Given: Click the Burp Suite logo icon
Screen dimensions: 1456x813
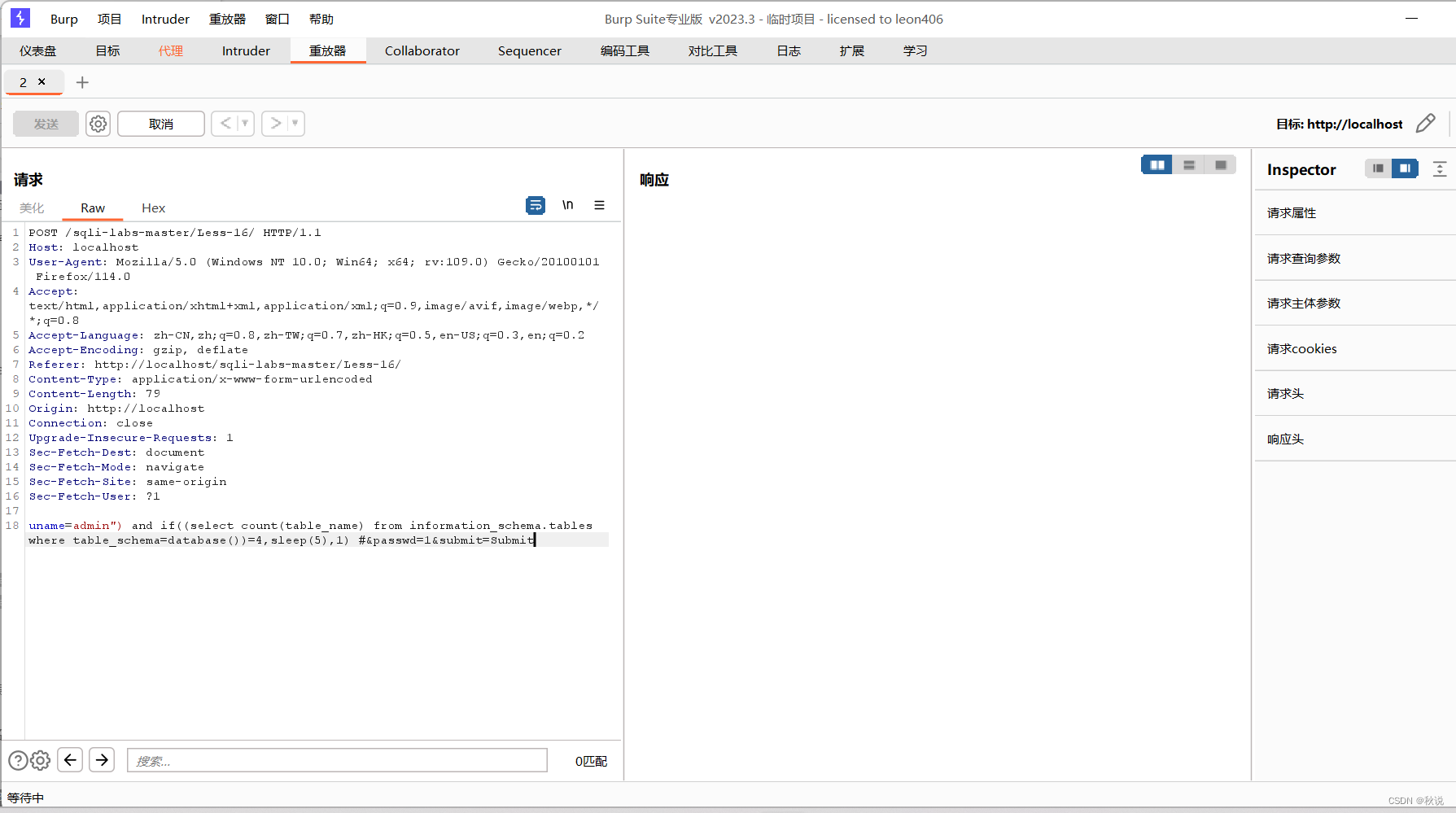Looking at the screenshot, I should (x=20, y=18).
